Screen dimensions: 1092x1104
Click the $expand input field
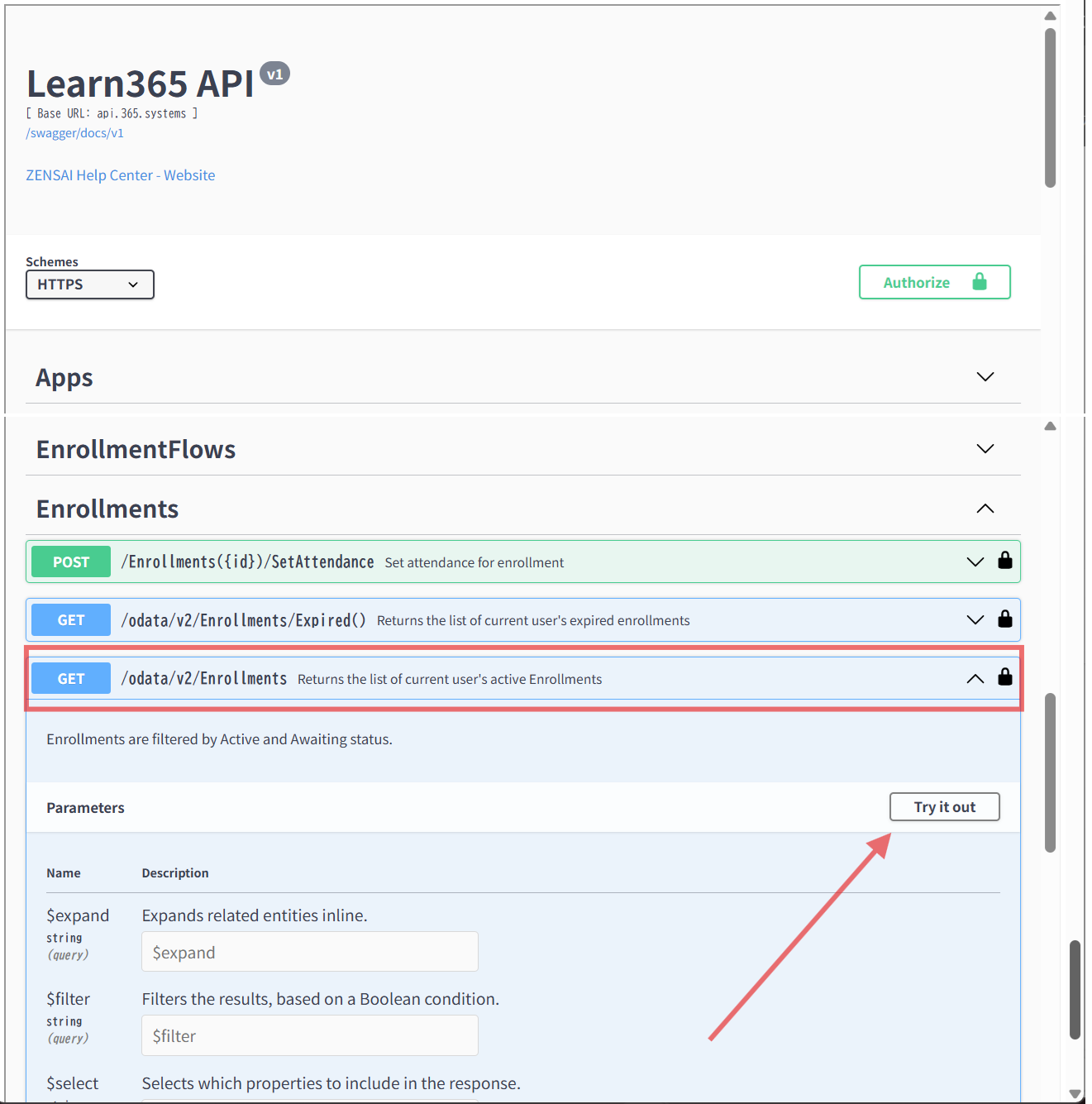310,952
